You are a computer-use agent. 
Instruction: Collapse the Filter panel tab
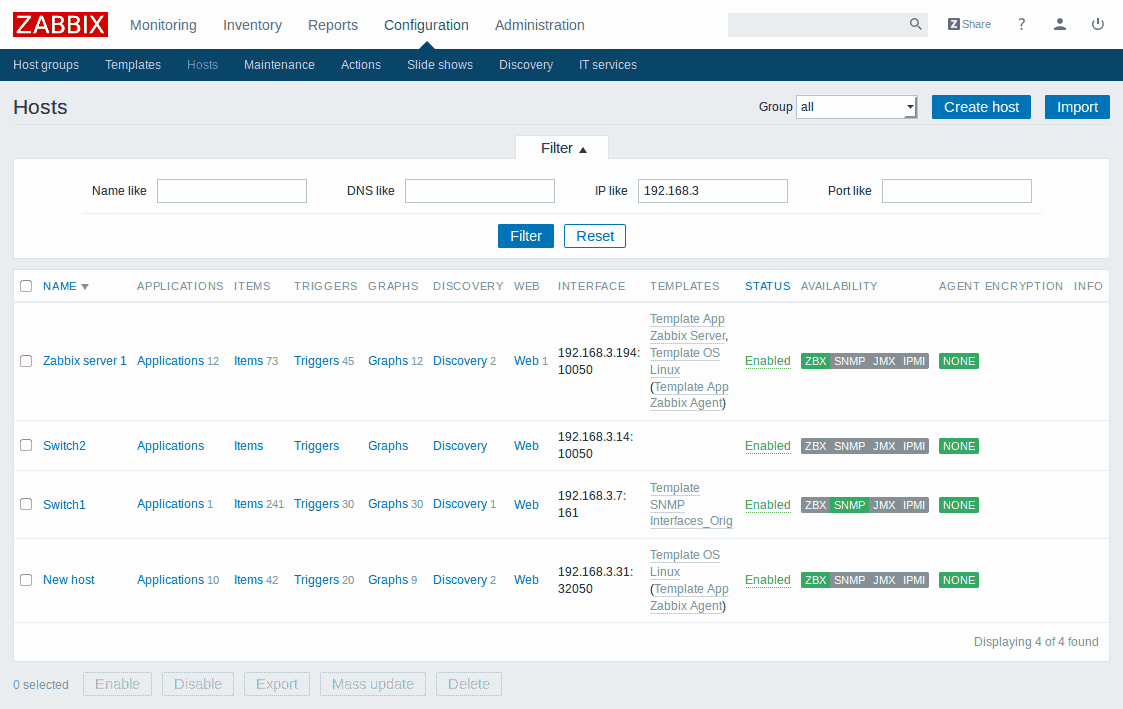pyautogui.click(x=563, y=148)
